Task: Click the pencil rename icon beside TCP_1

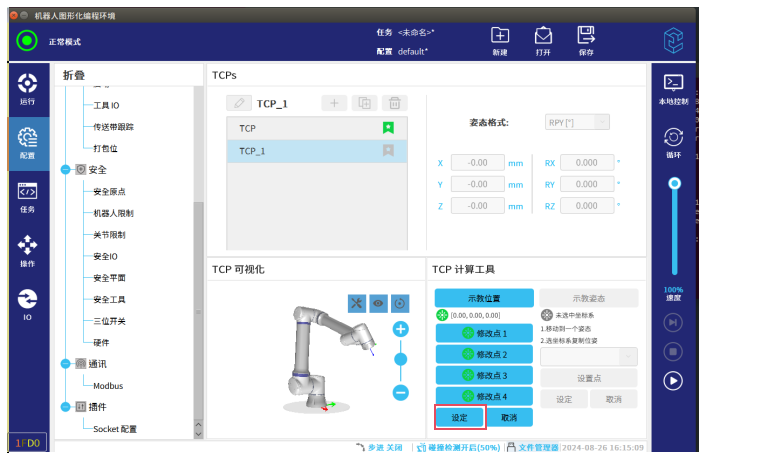Action: pyautogui.click(x=239, y=103)
